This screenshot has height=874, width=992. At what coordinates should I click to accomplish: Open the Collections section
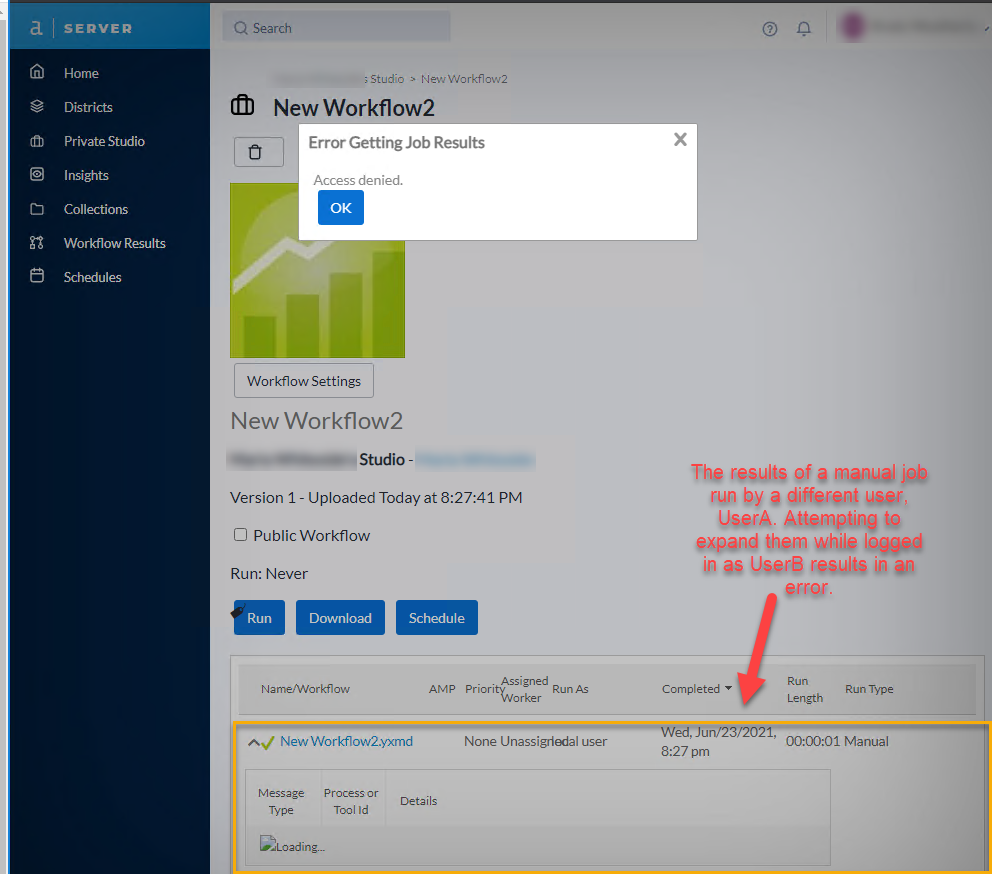pos(95,208)
